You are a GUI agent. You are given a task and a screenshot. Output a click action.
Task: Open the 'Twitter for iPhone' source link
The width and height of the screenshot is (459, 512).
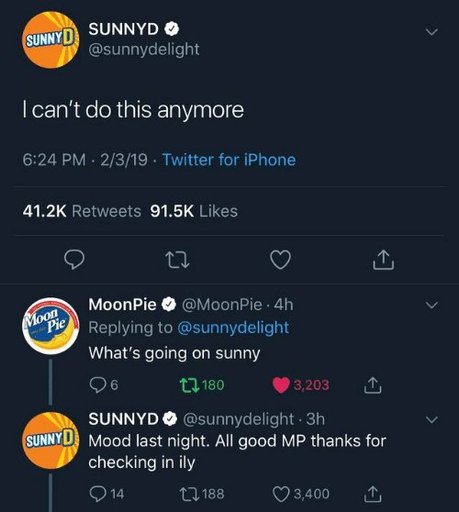[229, 160]
